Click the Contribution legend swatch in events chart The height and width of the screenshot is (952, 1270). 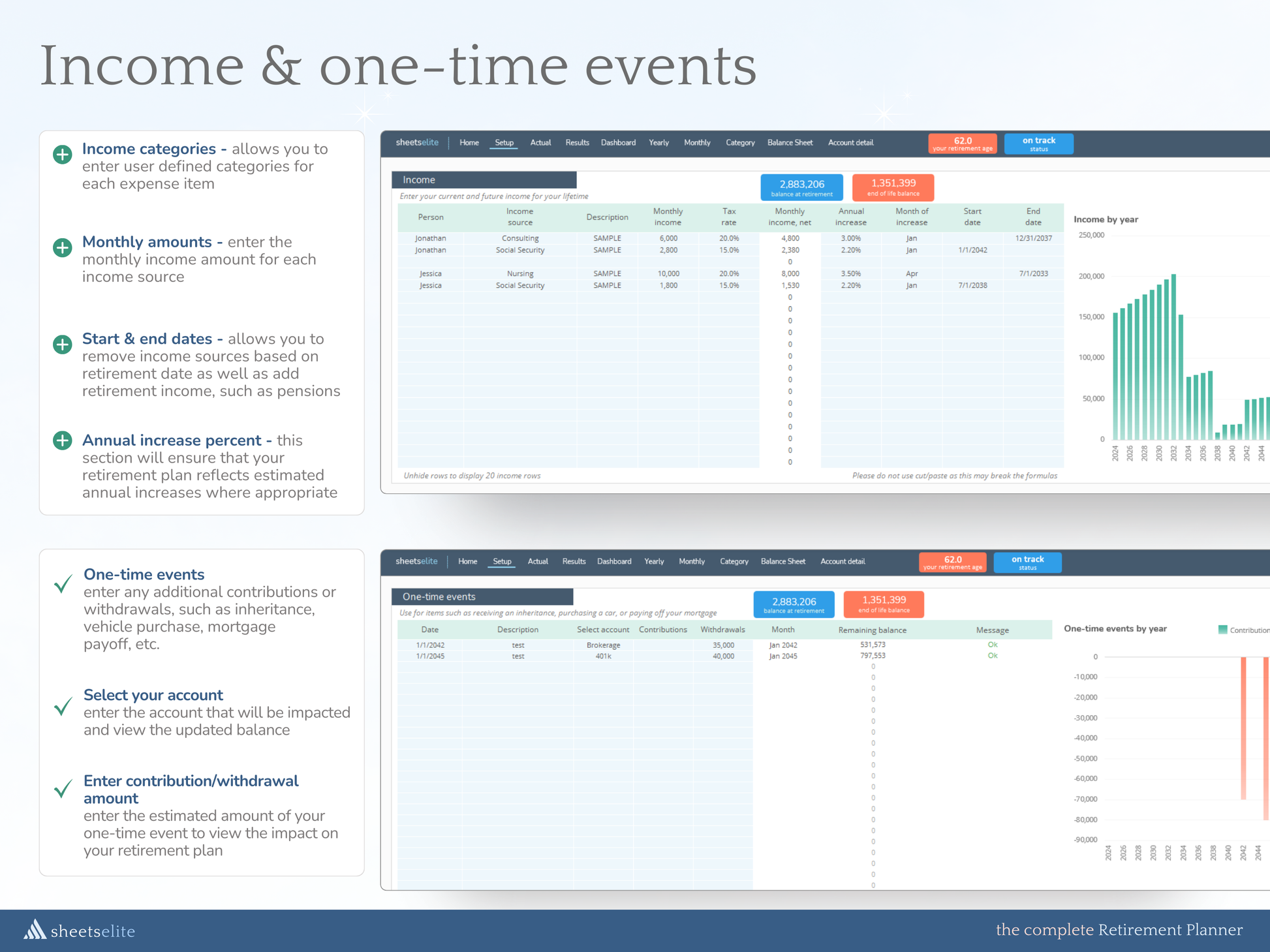click(1222, 630)
